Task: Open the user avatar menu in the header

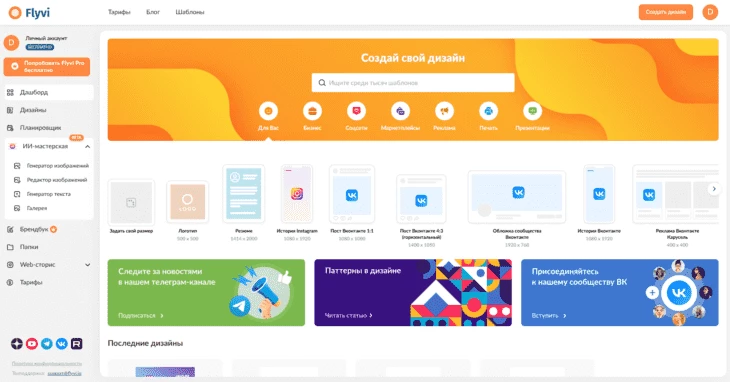Action: 710,12
